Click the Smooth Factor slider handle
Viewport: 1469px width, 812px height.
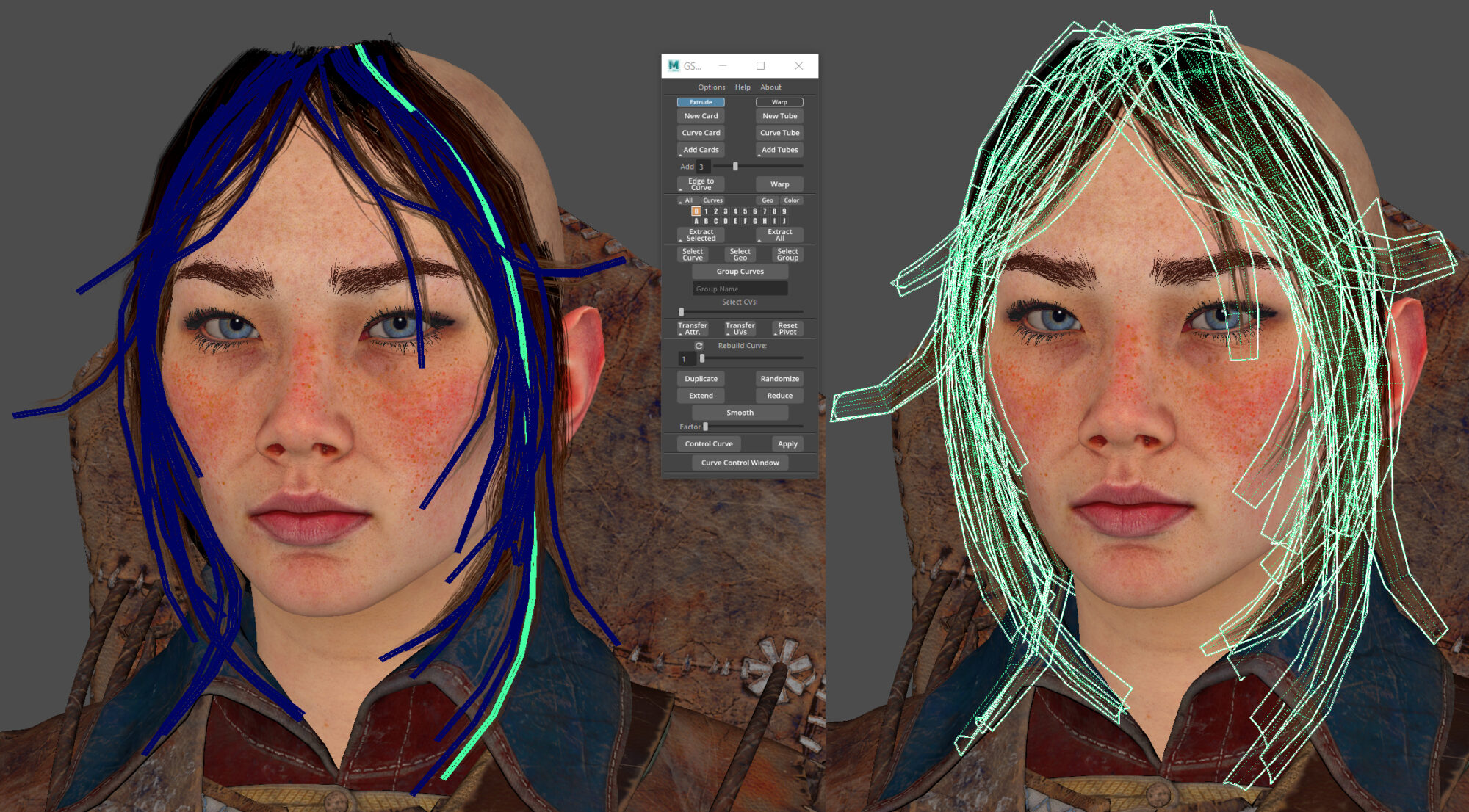[x=705, y=427]
